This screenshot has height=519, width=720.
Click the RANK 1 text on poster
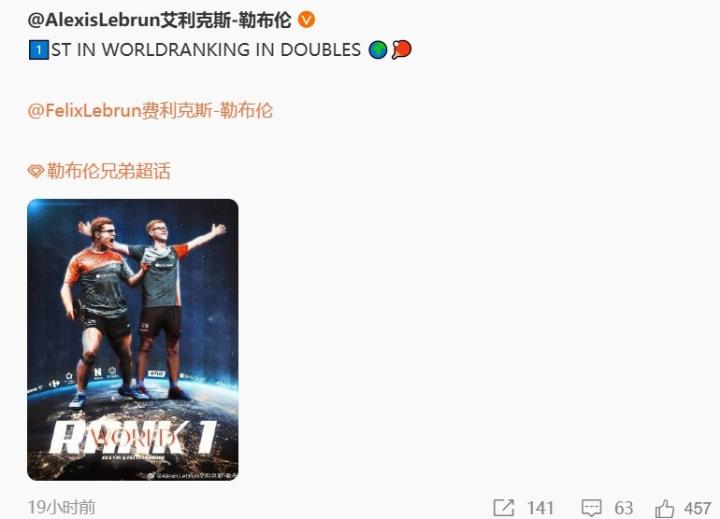coord(133,437)
